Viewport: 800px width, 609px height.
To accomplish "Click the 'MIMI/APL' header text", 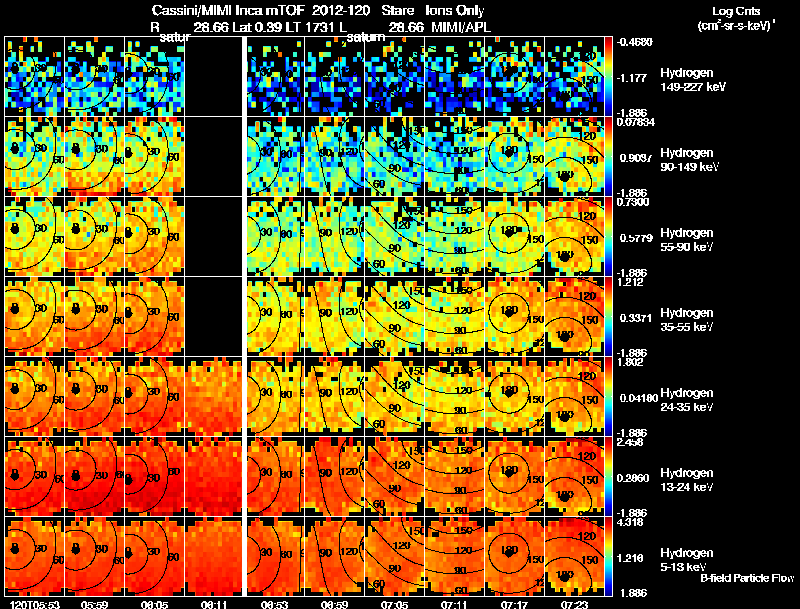I will click(461, 28).
